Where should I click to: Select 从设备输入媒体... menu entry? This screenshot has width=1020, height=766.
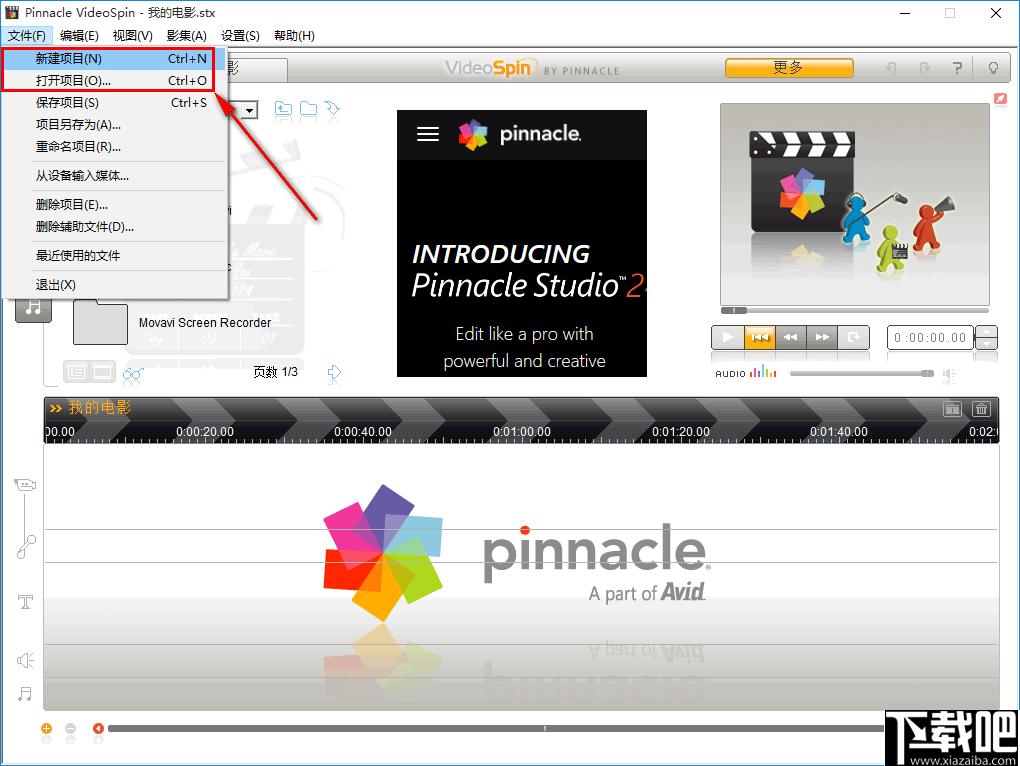pos(114,176)
